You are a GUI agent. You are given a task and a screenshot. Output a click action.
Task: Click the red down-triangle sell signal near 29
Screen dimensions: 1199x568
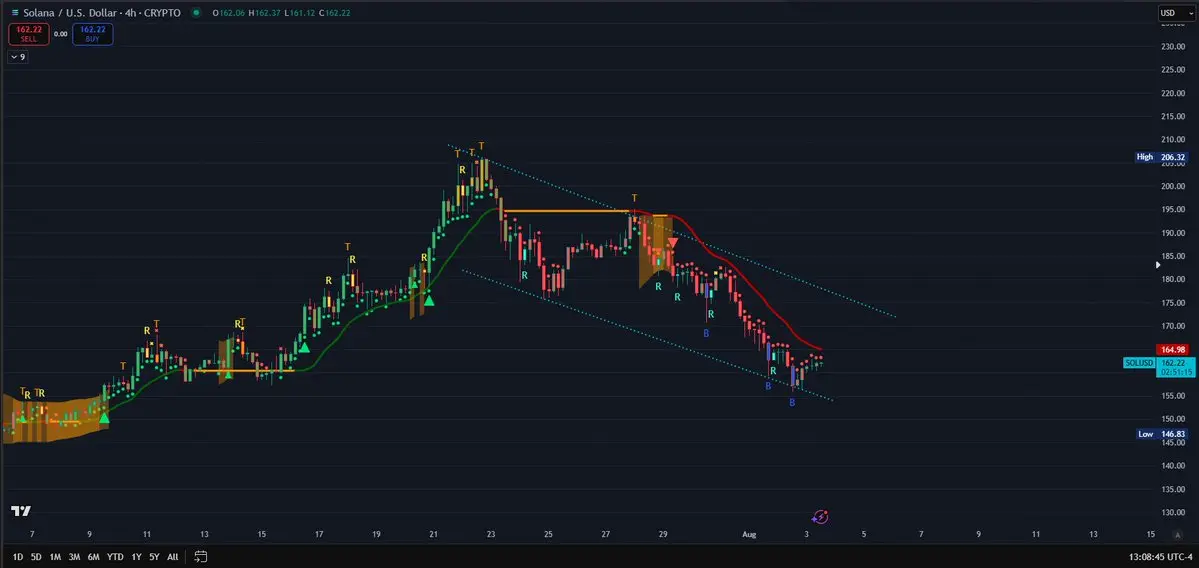pyautogui.click(x=672, y=242)
